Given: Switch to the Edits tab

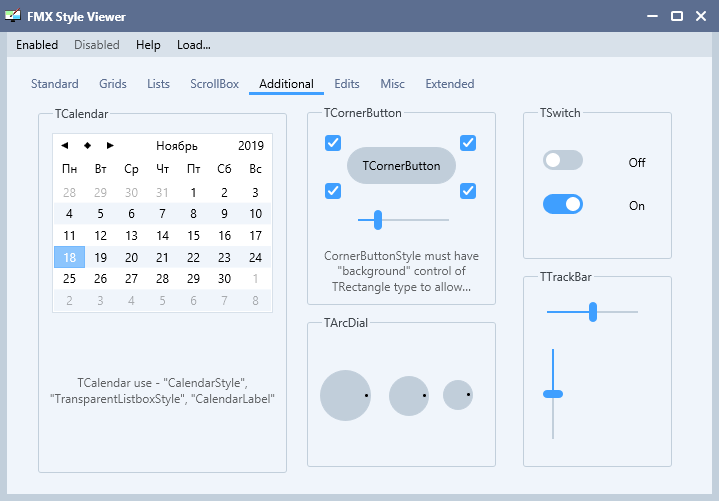Looking at the screenshot, I should (x=347, y=84).
